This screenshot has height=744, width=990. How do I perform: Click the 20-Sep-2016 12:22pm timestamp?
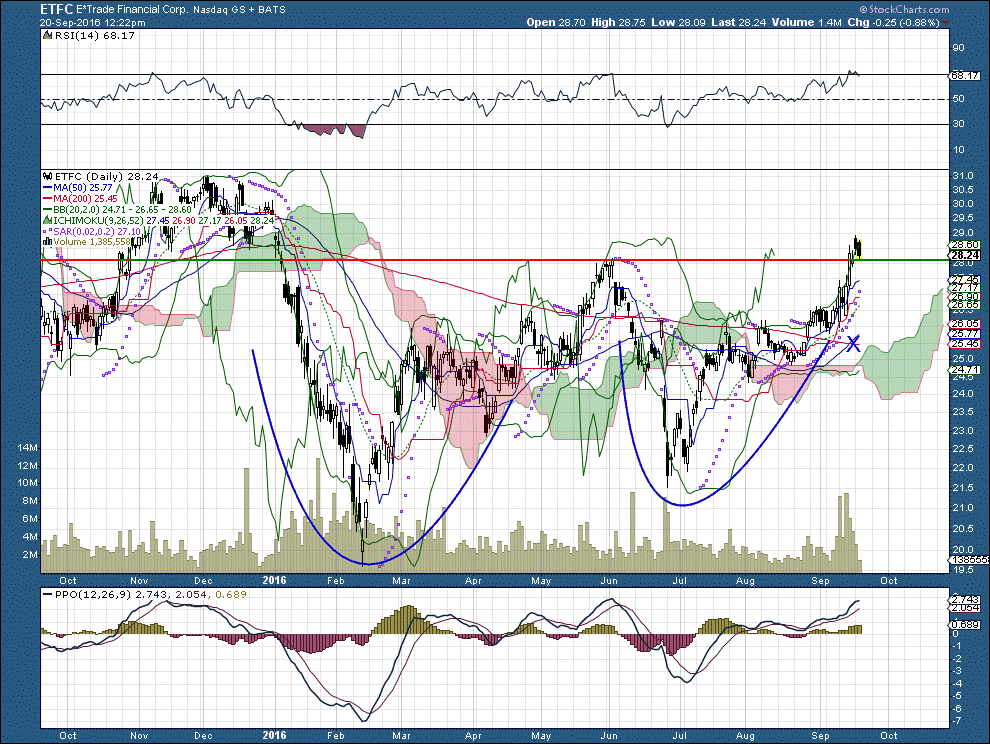(x=92, y=22)
